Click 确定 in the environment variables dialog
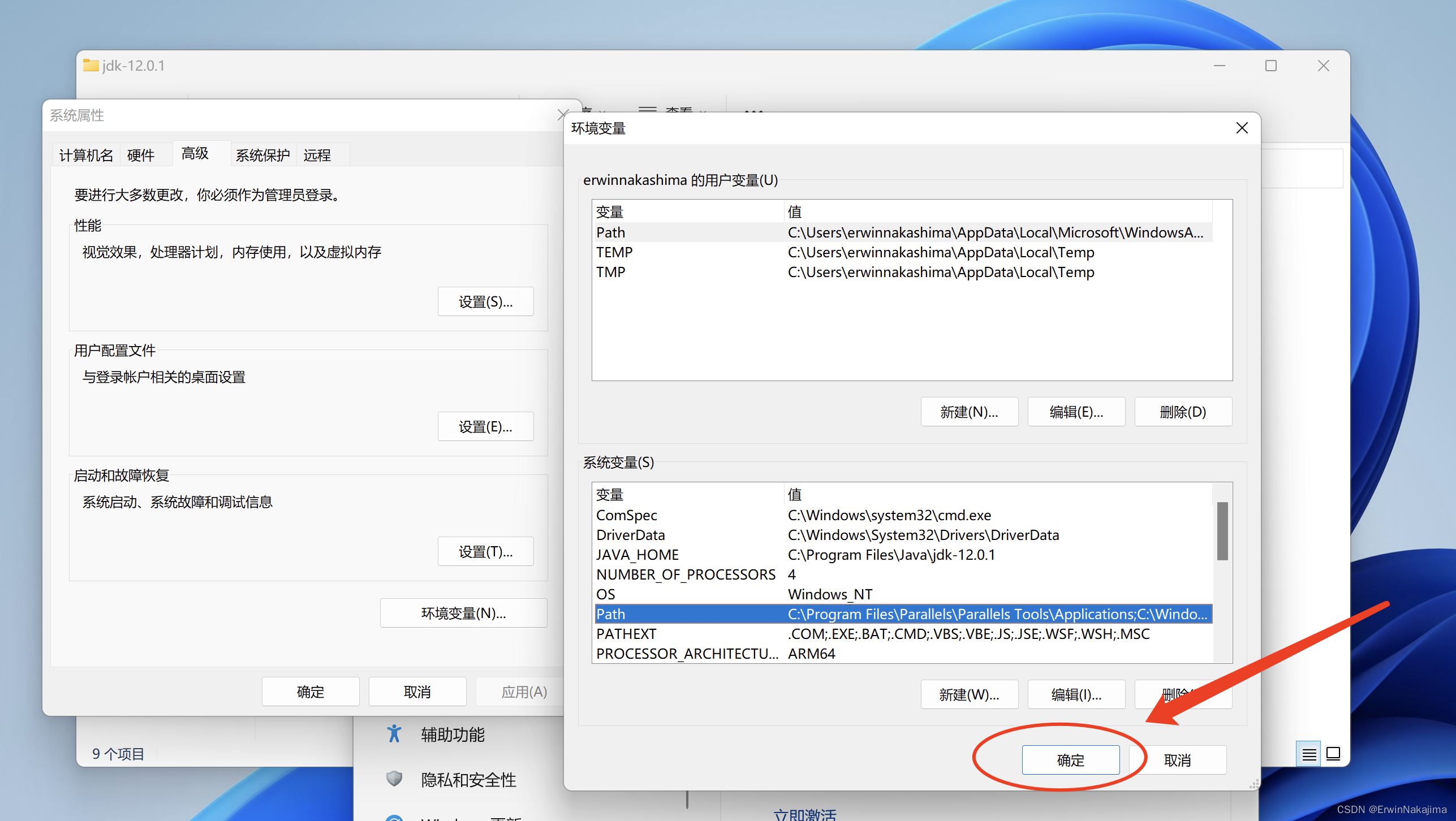Screen dimensions: 1456x821 click(1070, 760)
